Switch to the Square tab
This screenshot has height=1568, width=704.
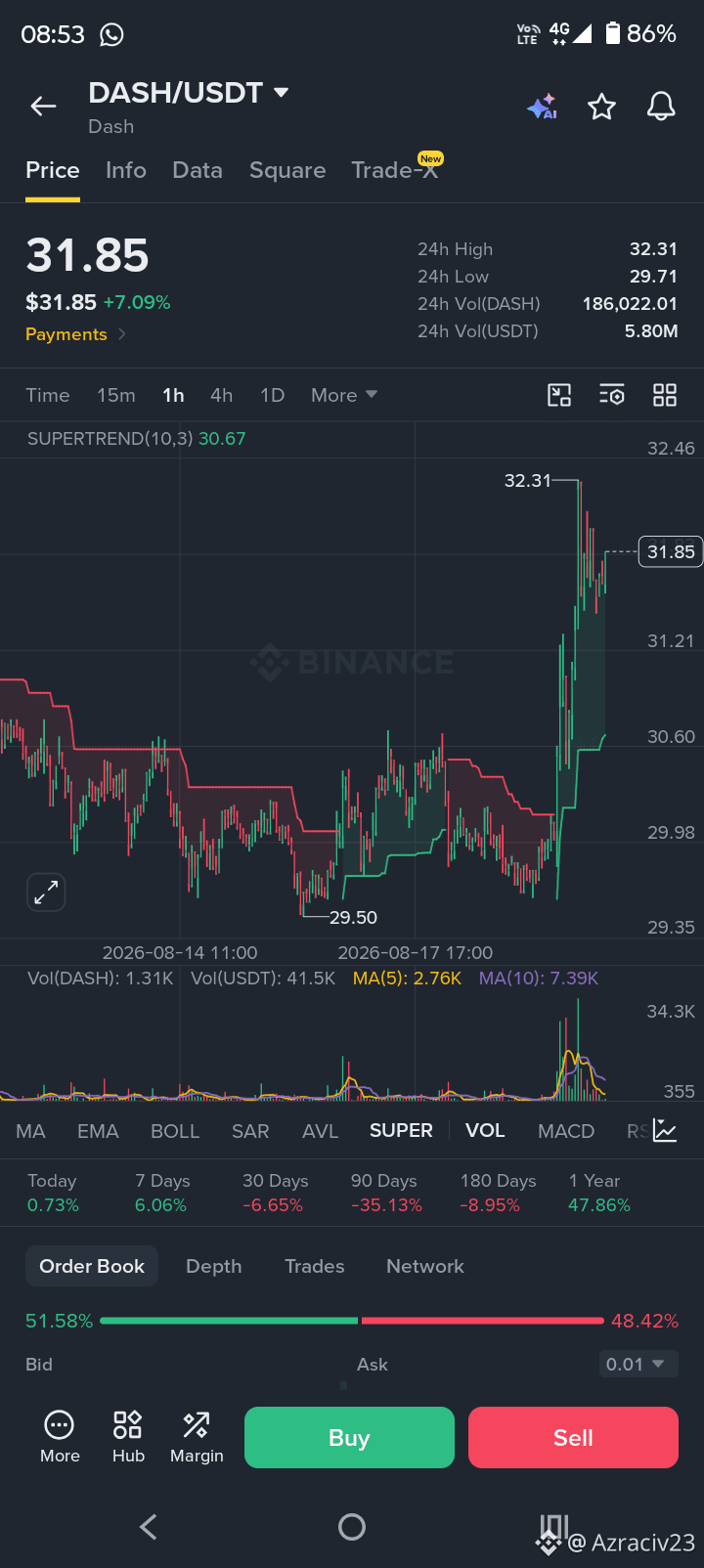(x=287, y=170)
